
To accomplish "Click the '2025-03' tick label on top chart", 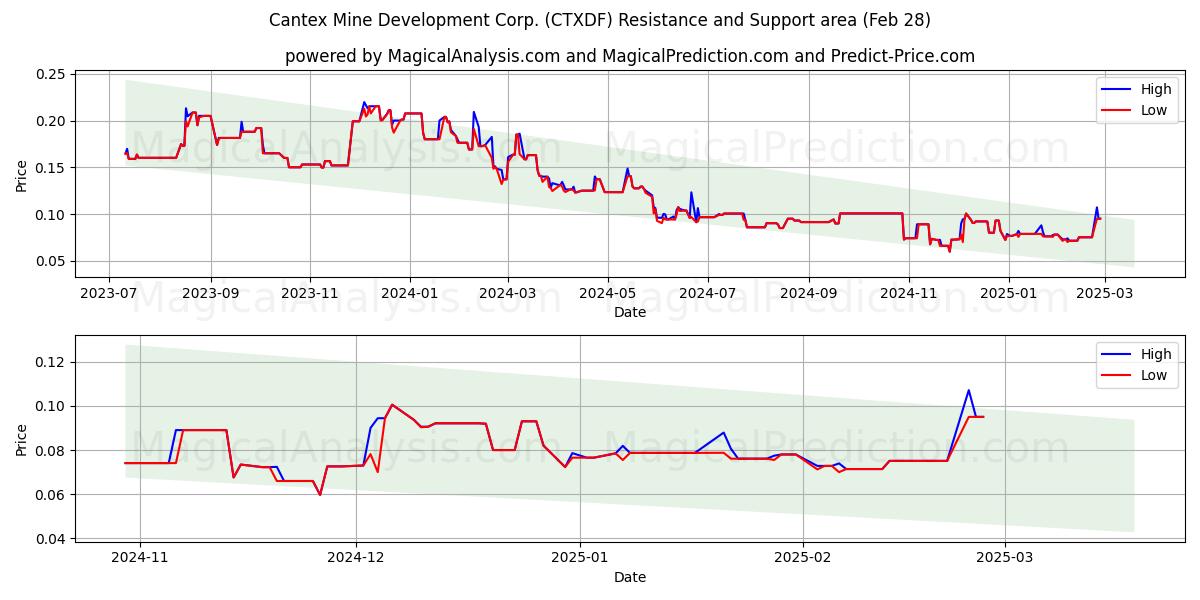I will pos(1105,294).
